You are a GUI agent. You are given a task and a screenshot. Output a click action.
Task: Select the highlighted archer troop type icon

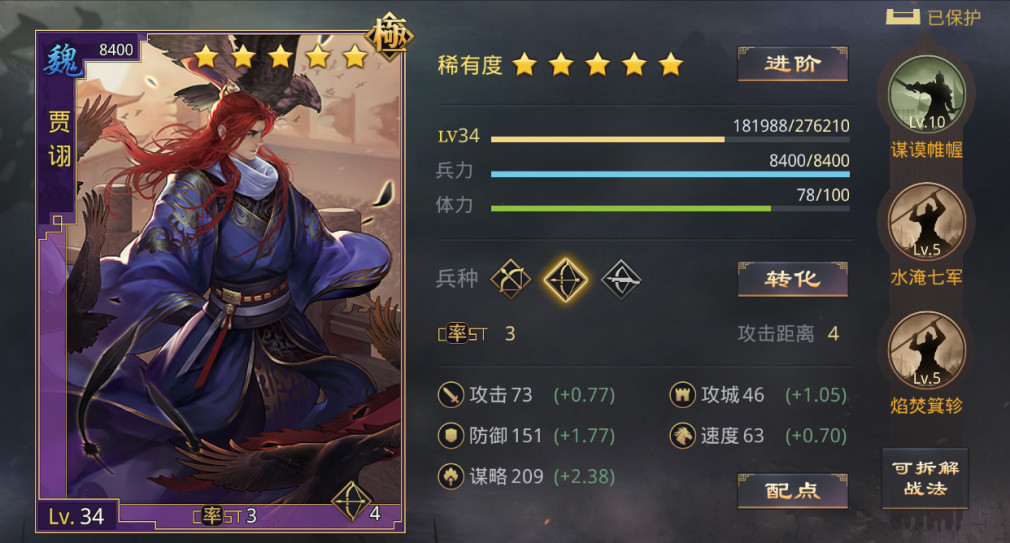tap(565, 280)
